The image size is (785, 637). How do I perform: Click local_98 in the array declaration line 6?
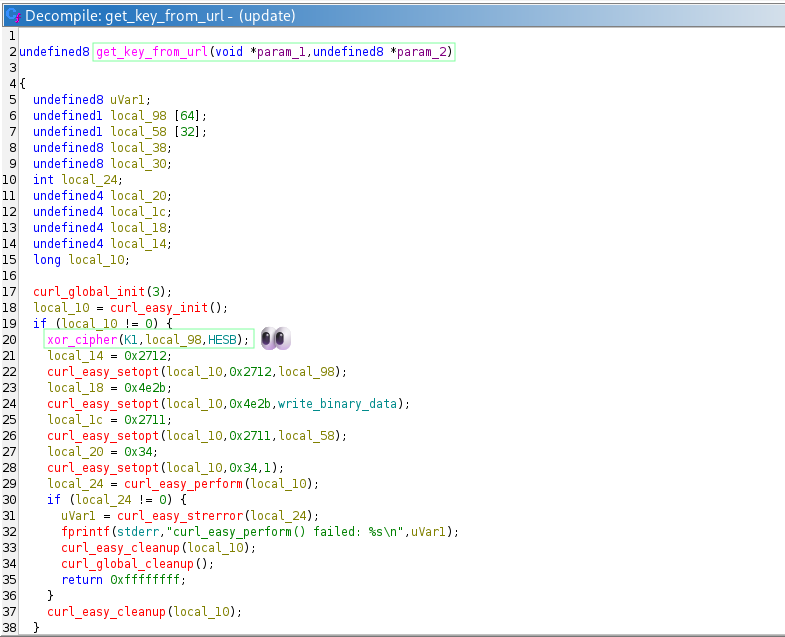pyautogui.click(x=138, y=116)
